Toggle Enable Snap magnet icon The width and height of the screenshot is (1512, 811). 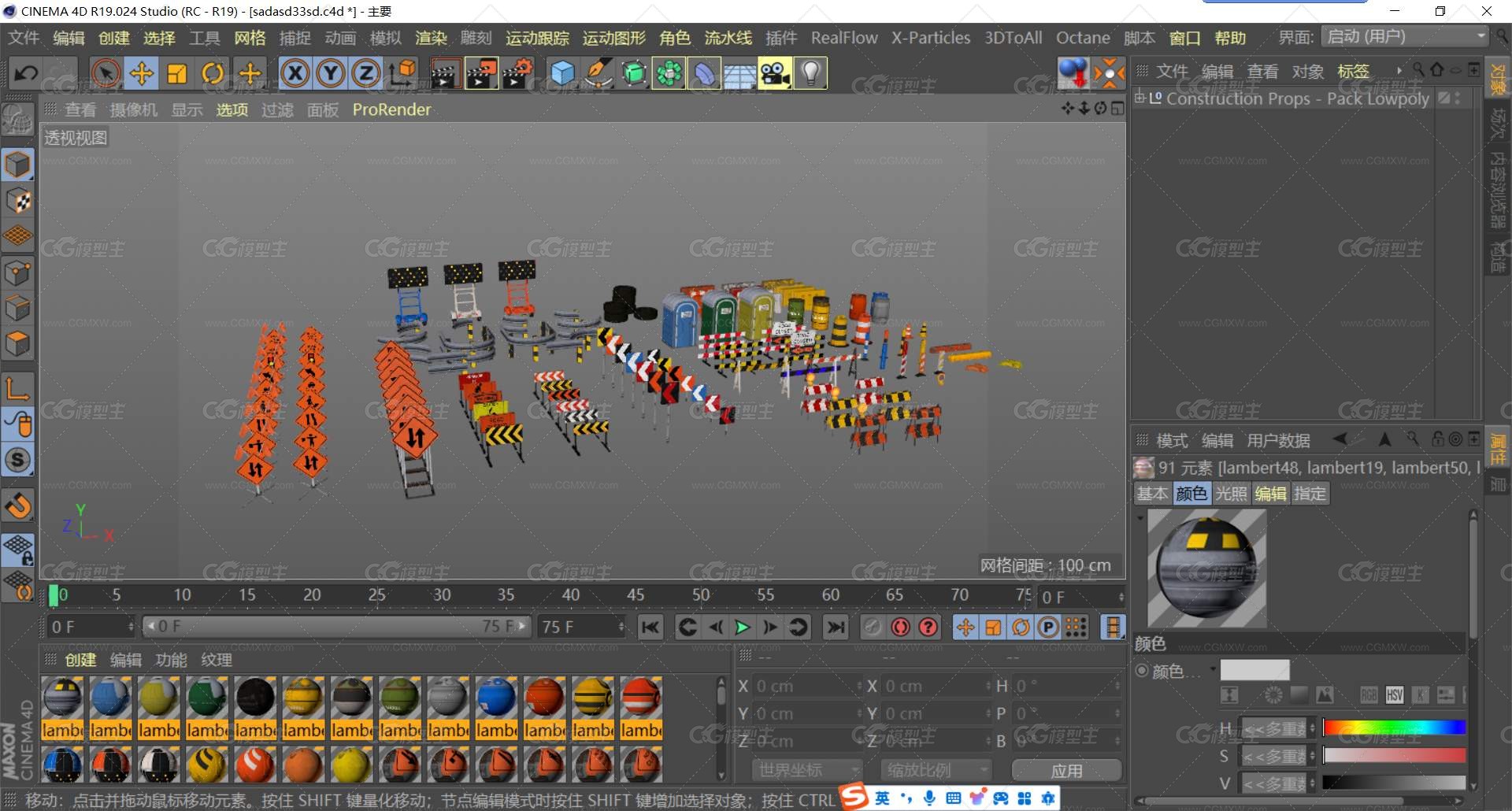click(x=18, y=505)
